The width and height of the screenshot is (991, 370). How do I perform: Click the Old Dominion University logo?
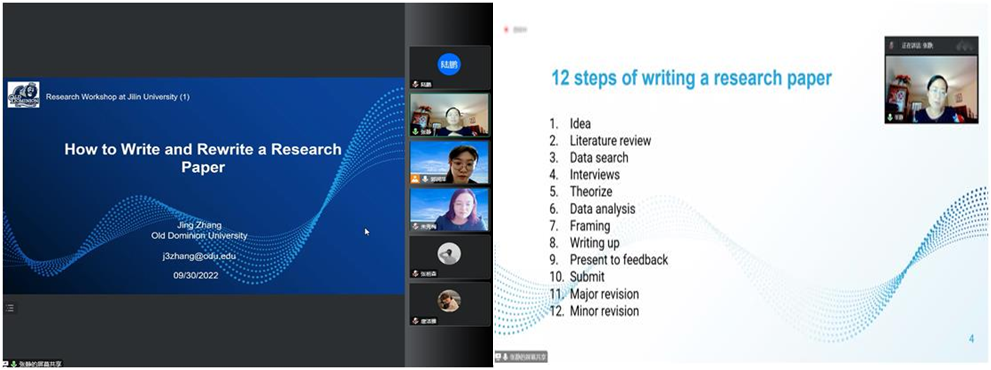click(23, 95)
